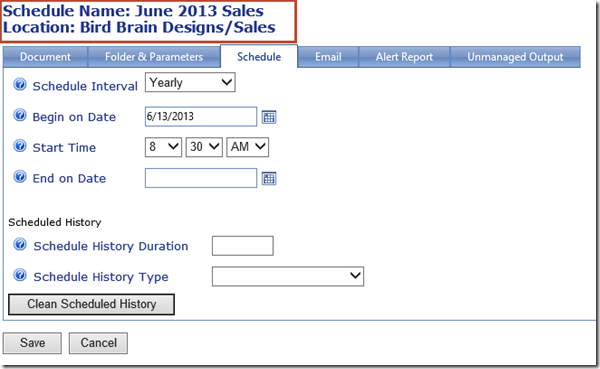Switch to the Document tab
The width and height of the screenshot is (600, 369).
[46, 57]
